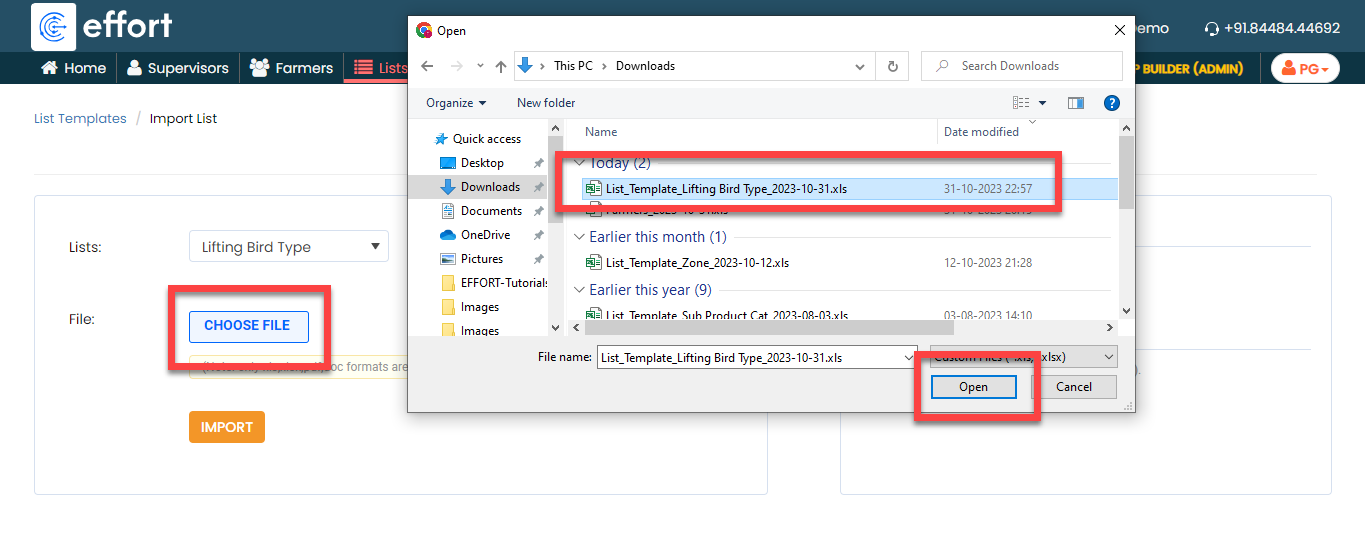
Task: Click the up-one-level arrow icon
Action: point(500,66)
